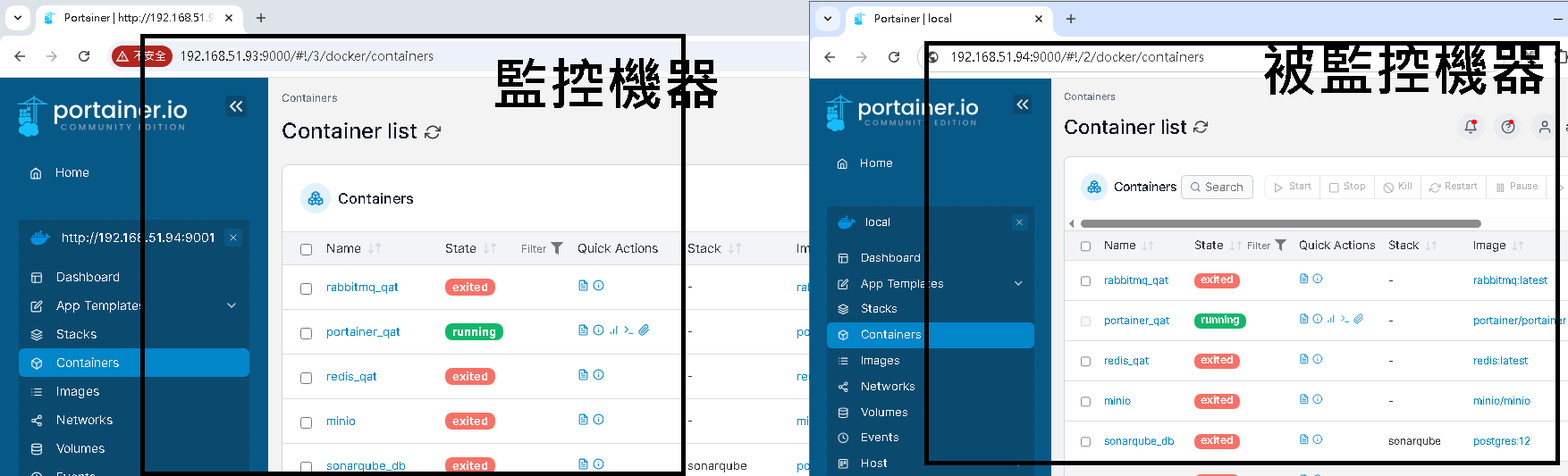
Task: Open minio container link in right window
Action: point(1117,401)
